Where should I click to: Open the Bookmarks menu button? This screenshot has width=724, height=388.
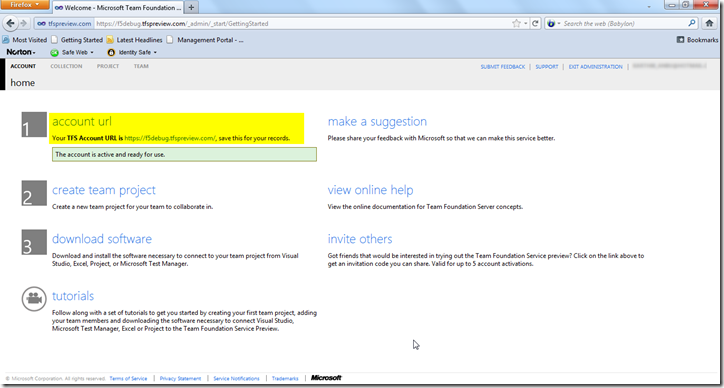698,40
